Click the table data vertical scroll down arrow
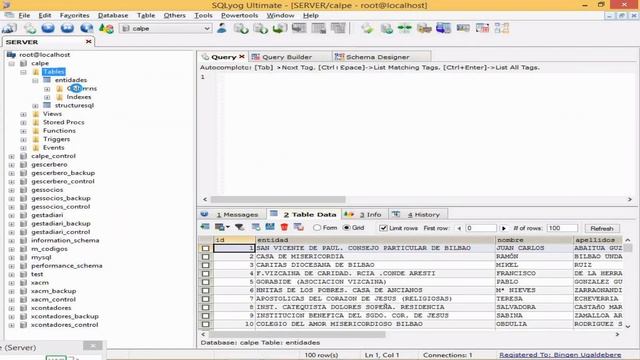This screenshot has height=360, width=640. point(628,326)
